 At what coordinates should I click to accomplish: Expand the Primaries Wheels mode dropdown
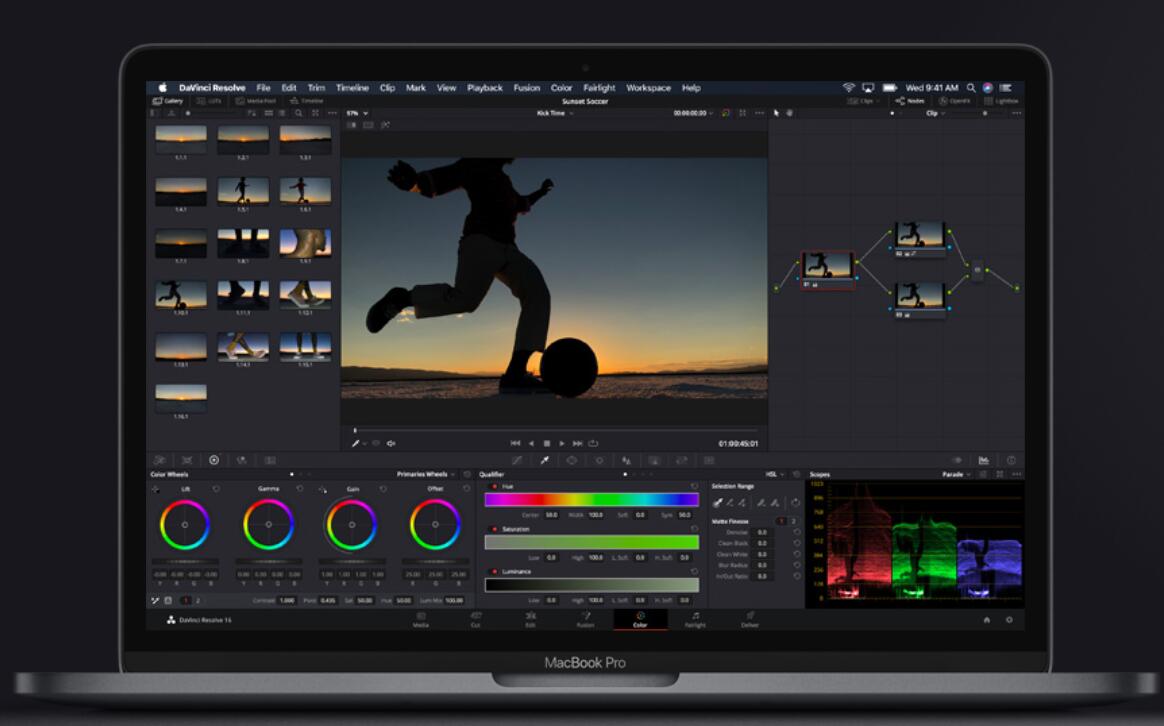click(425, 474)
